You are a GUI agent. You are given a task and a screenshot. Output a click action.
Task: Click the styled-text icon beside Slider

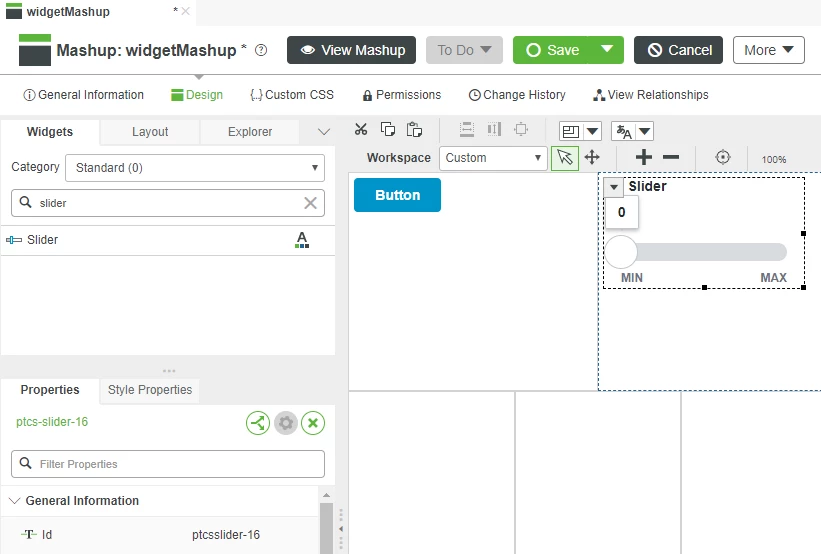coord(302,240)
